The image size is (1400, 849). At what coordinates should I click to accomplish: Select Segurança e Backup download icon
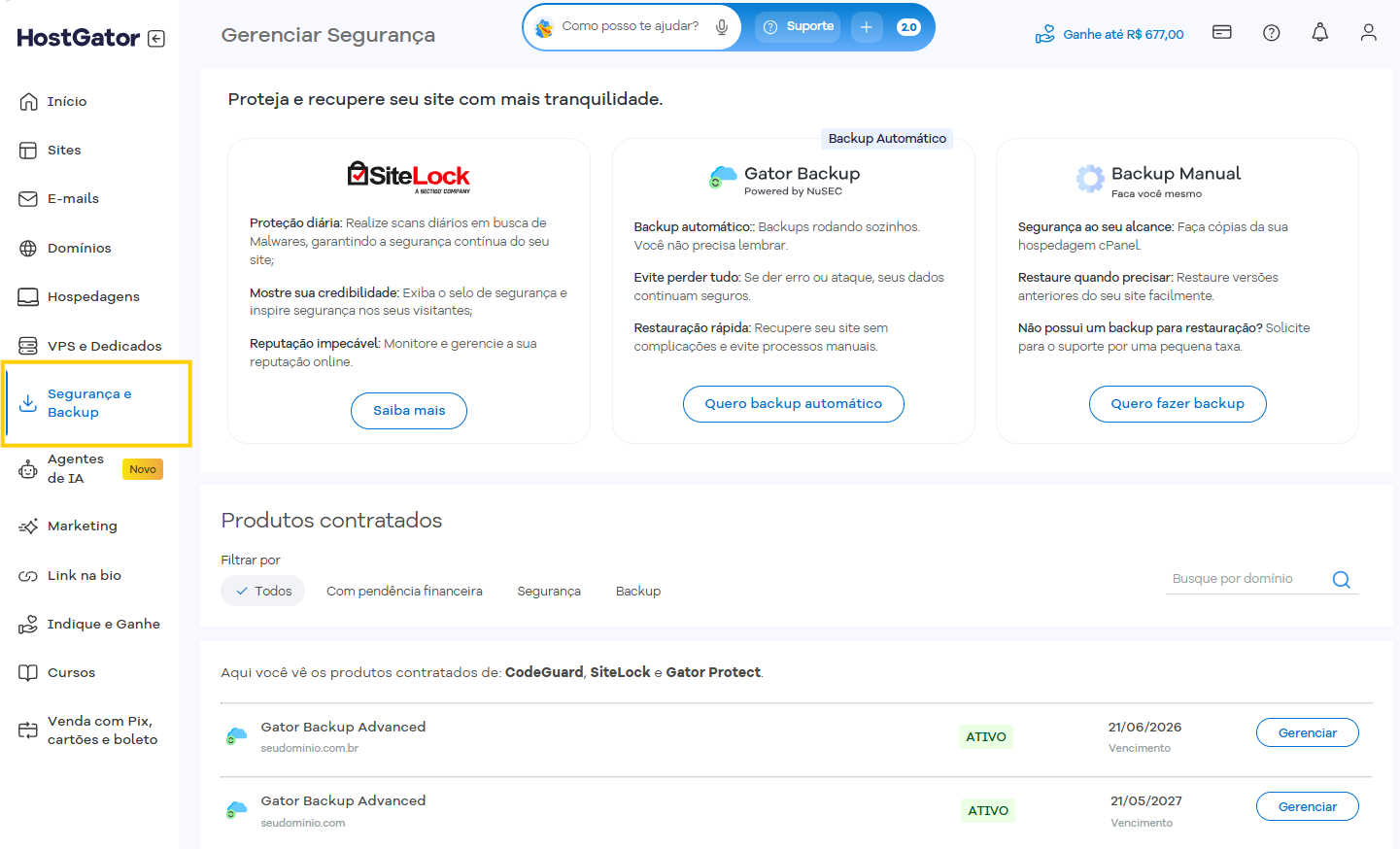pyautogui.click(x=28, y=403)
